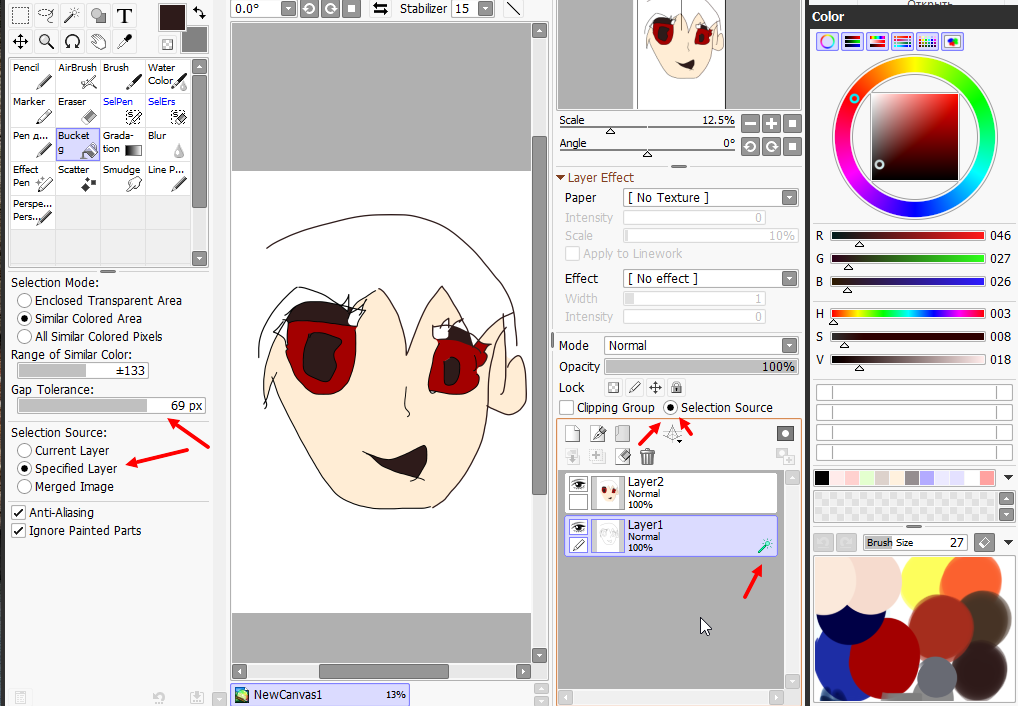
Task: Toggle the Anti-Aliasing checkbox
Action: pyautogui.click(x=19, y=512)
